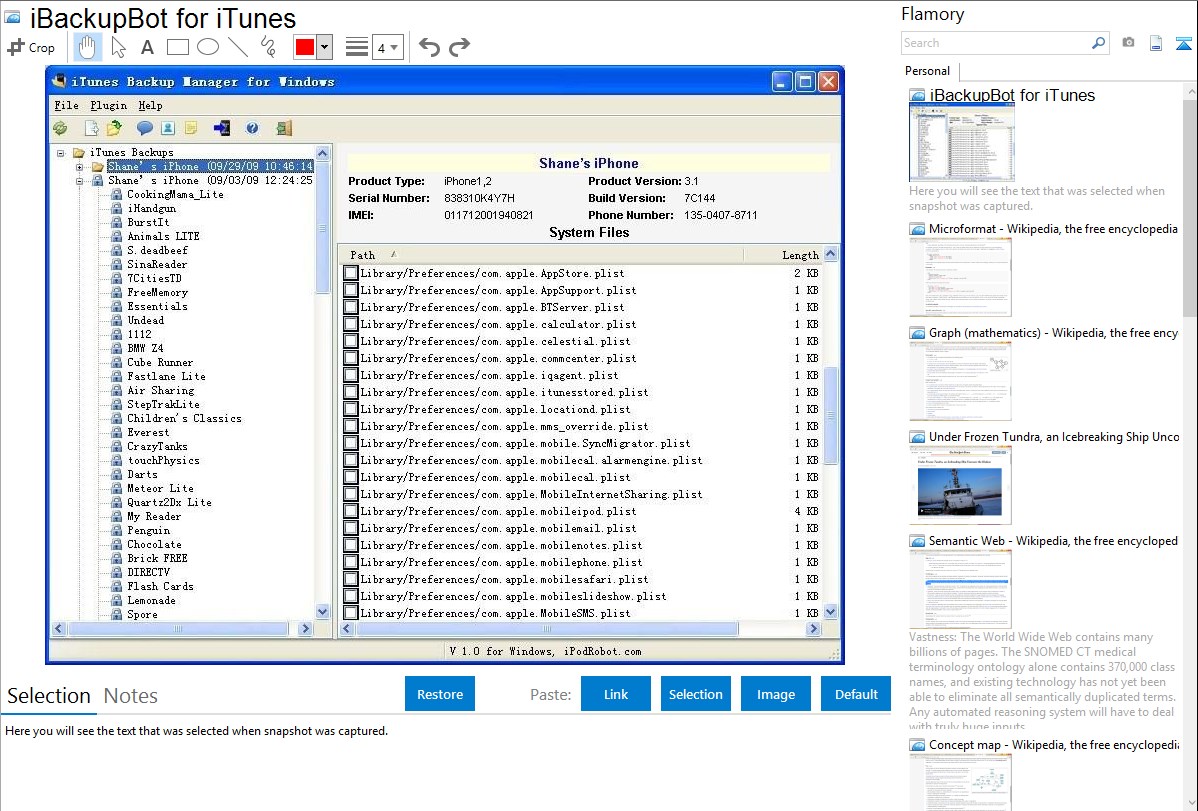Click the blue arrow device transfer icon
Image resolution: width=1198 pixels, height=811 pixels.
(222, 128)
